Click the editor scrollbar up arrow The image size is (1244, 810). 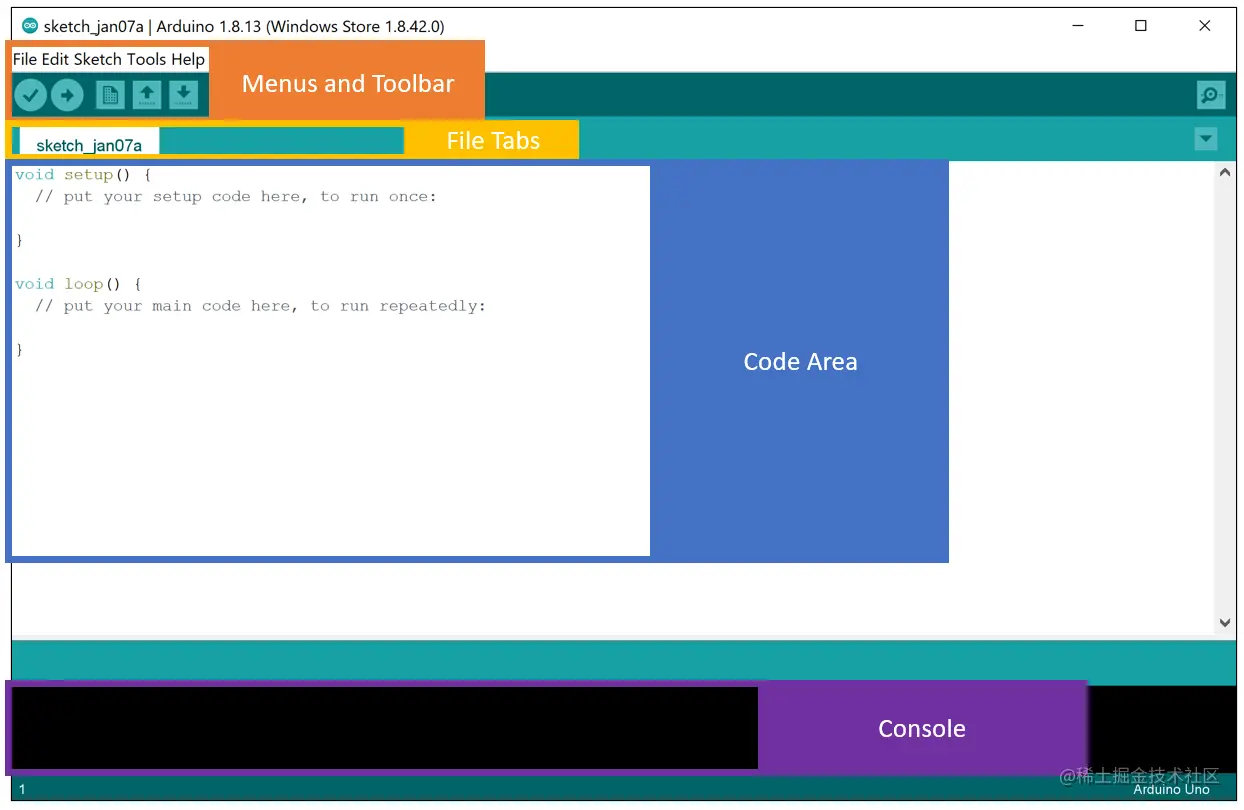tap(1224, 171)
